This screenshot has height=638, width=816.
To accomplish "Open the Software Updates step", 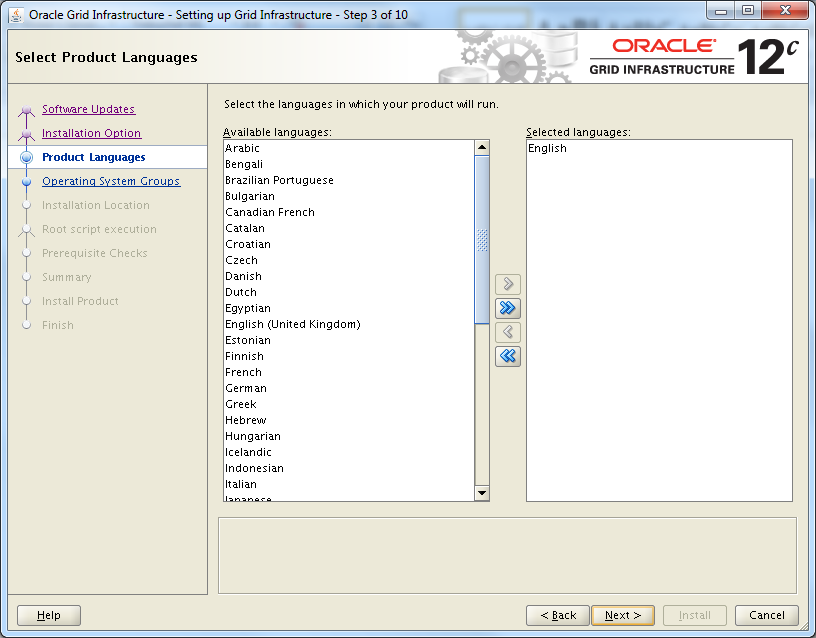I will click(x=85, y=109).
